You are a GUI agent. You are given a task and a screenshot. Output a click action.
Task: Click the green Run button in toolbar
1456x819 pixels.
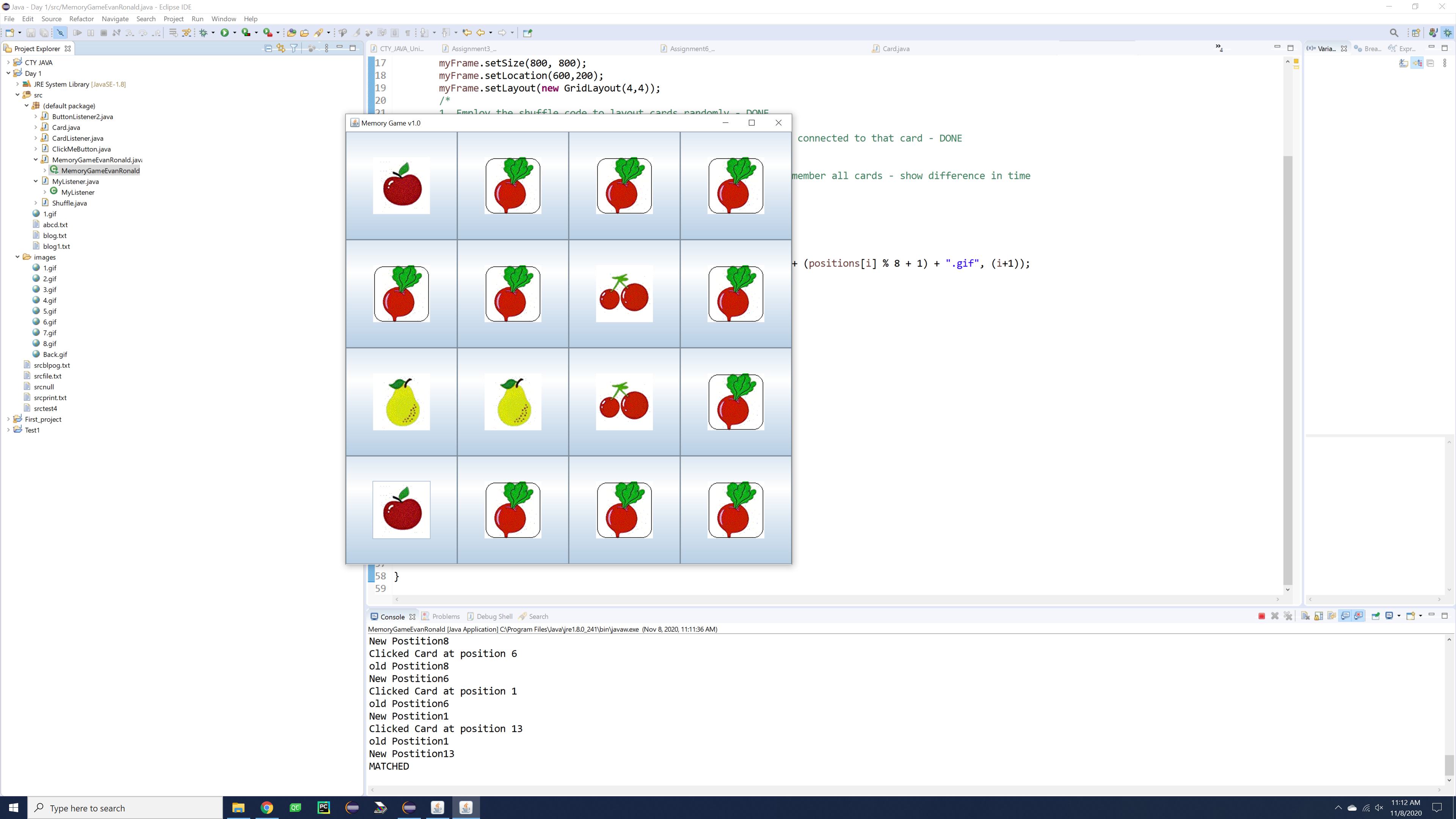point(224,33)
